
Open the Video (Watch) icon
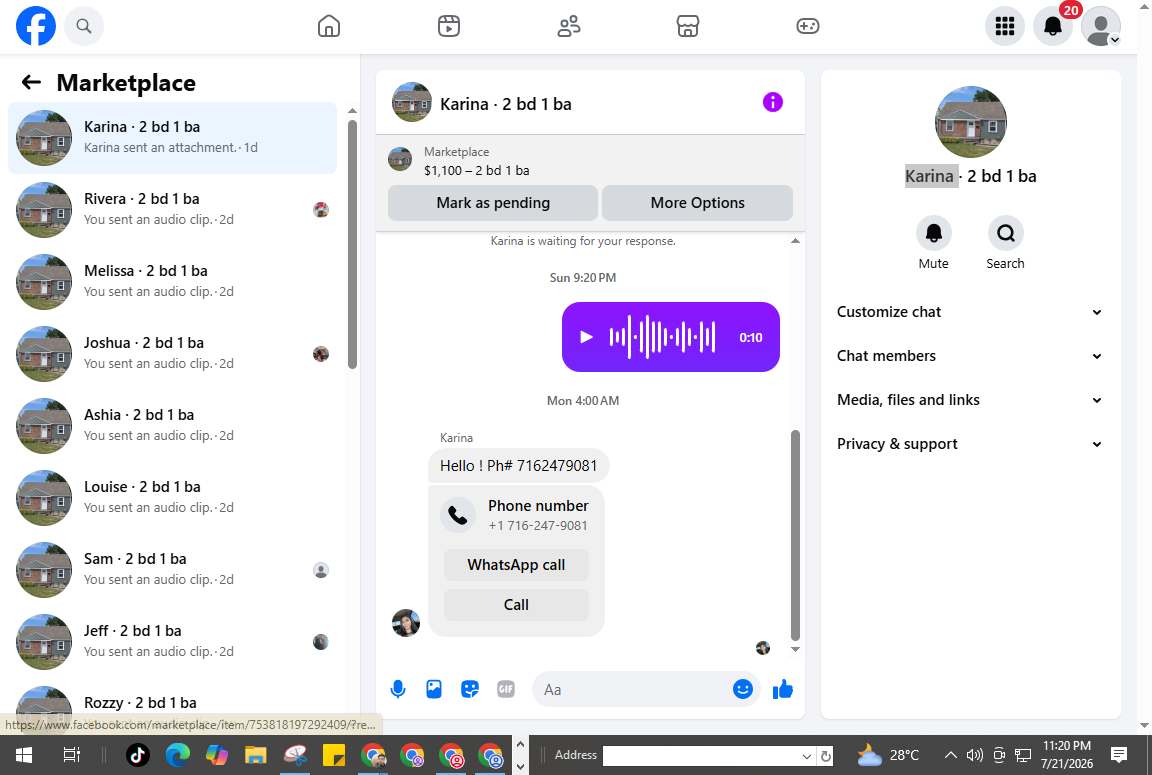click(x=449, y=26)
